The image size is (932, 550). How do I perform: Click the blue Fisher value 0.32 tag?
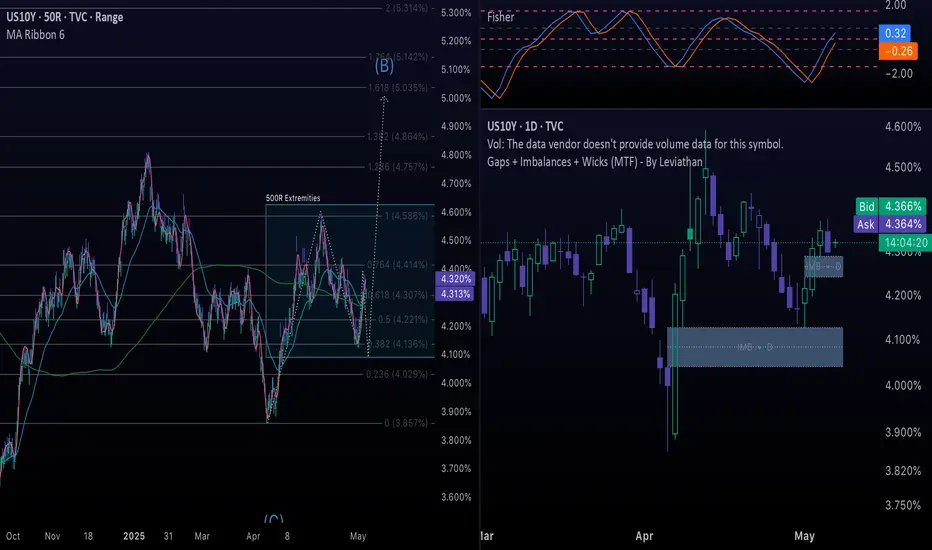(895, 33)
